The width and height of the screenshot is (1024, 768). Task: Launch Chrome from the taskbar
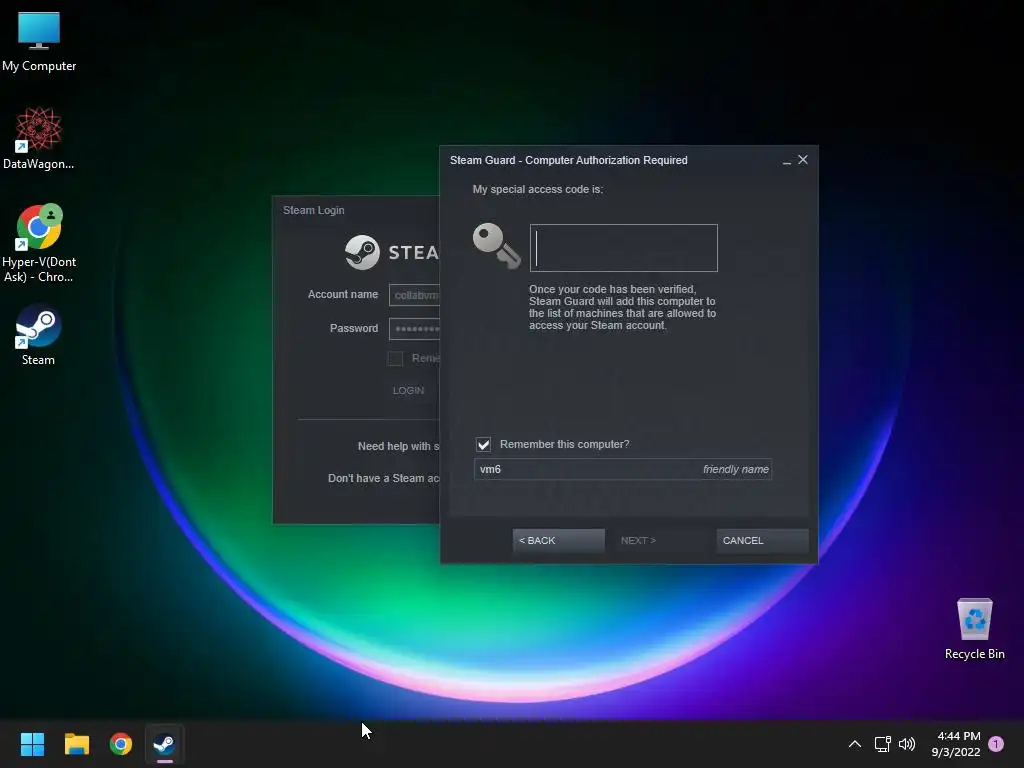121,744
